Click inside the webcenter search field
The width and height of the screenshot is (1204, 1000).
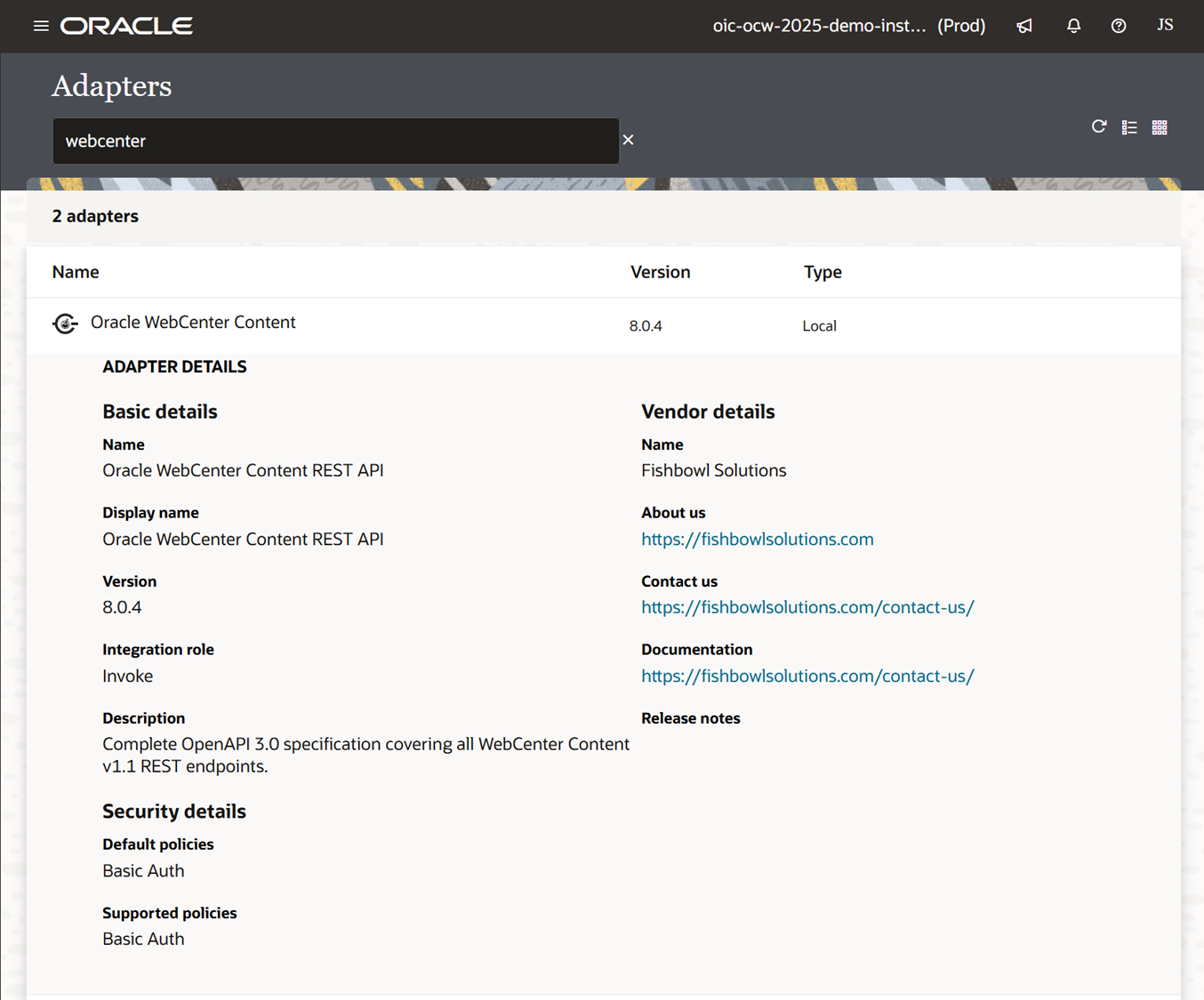point(336,140)
